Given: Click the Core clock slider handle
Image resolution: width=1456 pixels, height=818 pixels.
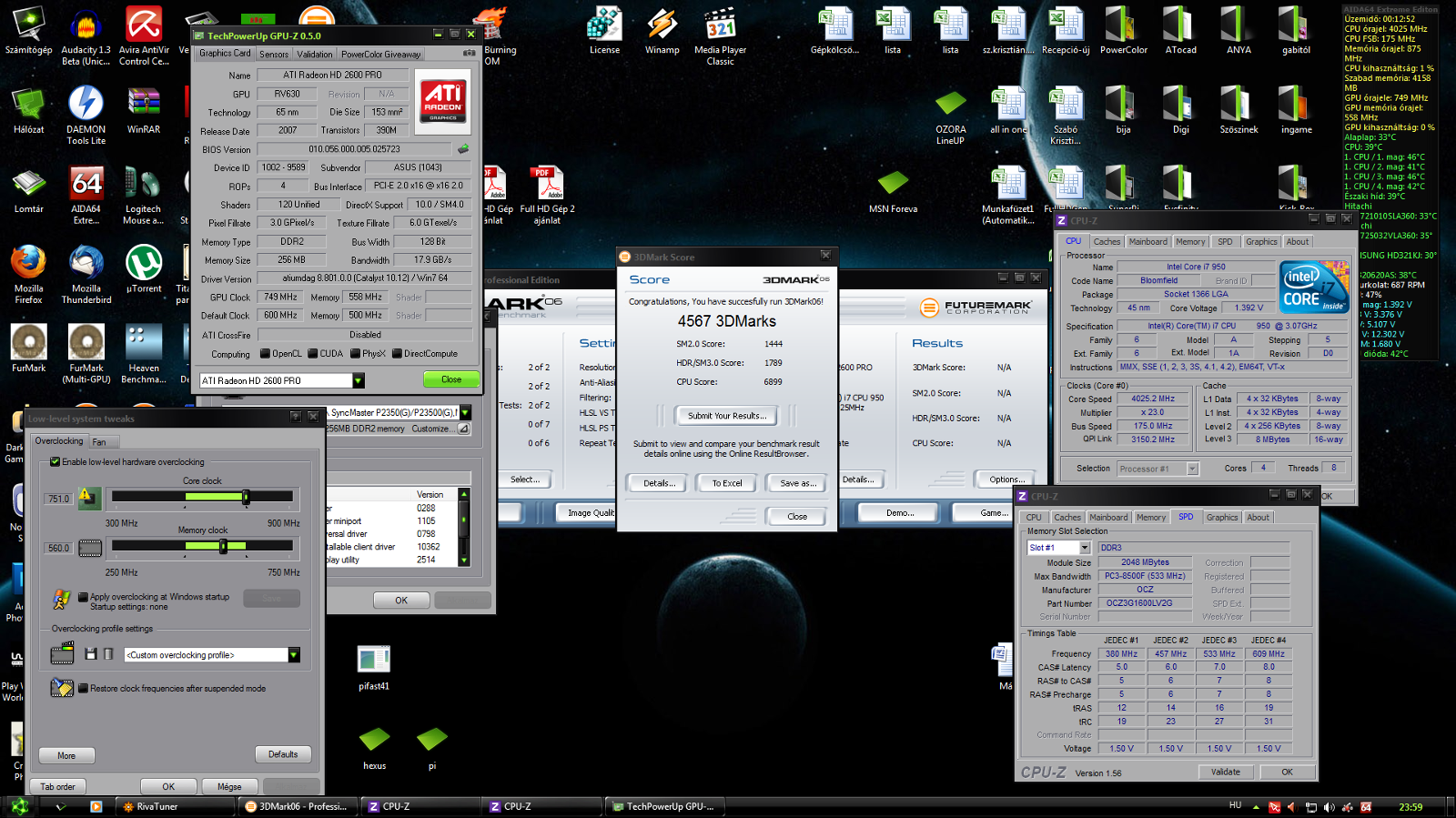Looking at the screenshot, I should point(246,497).
